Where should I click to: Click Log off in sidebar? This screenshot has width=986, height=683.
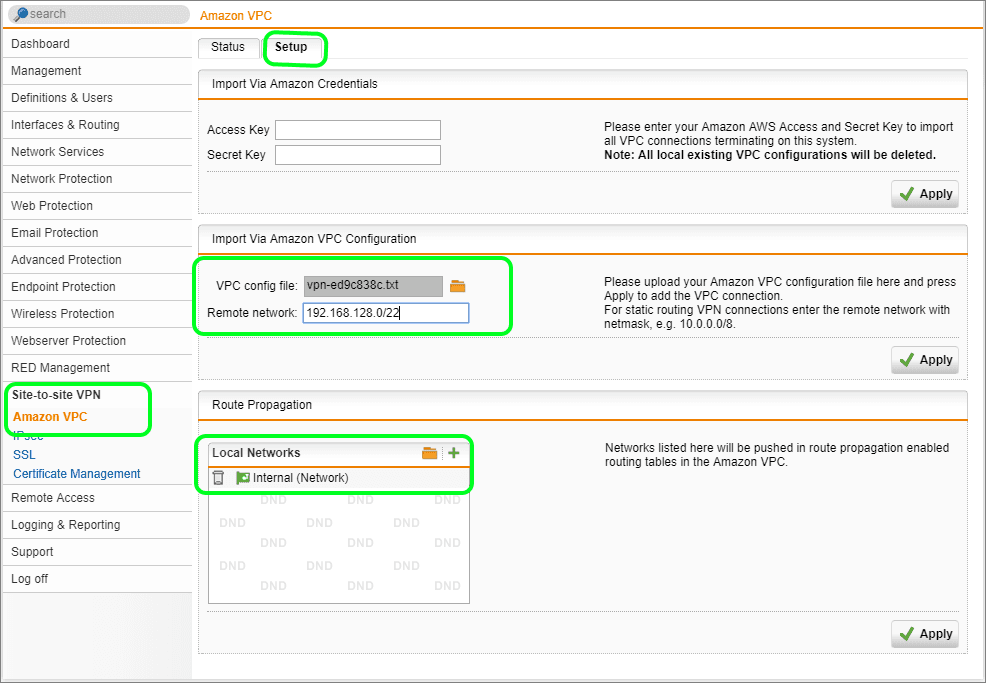click(97, 579)
